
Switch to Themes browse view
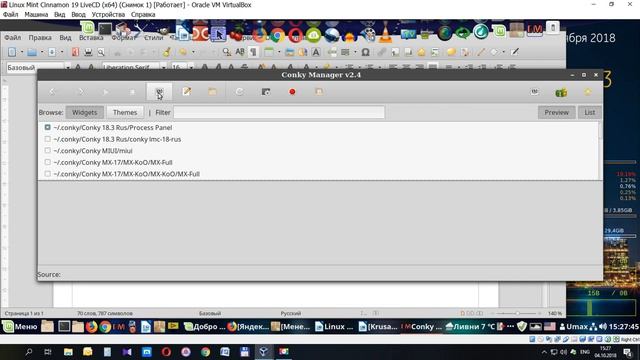point(125,112)
